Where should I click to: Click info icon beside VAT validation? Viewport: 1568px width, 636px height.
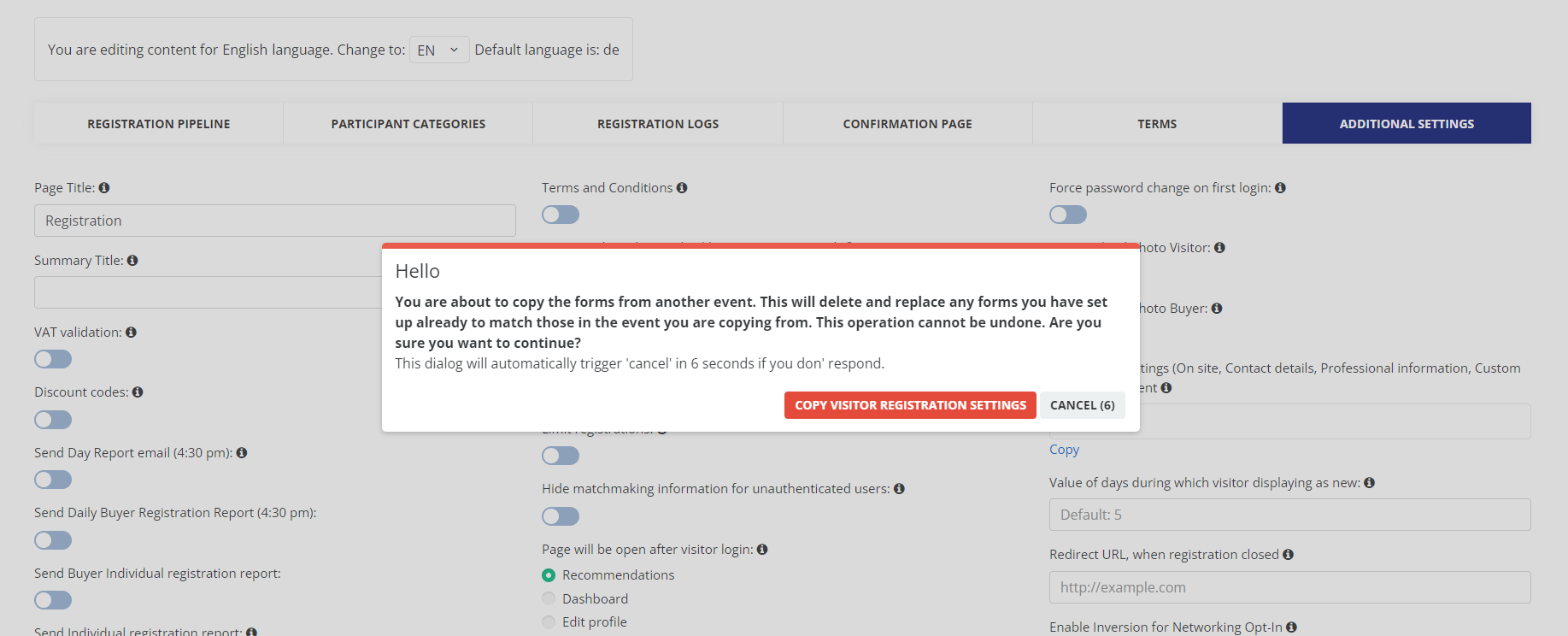131,333
